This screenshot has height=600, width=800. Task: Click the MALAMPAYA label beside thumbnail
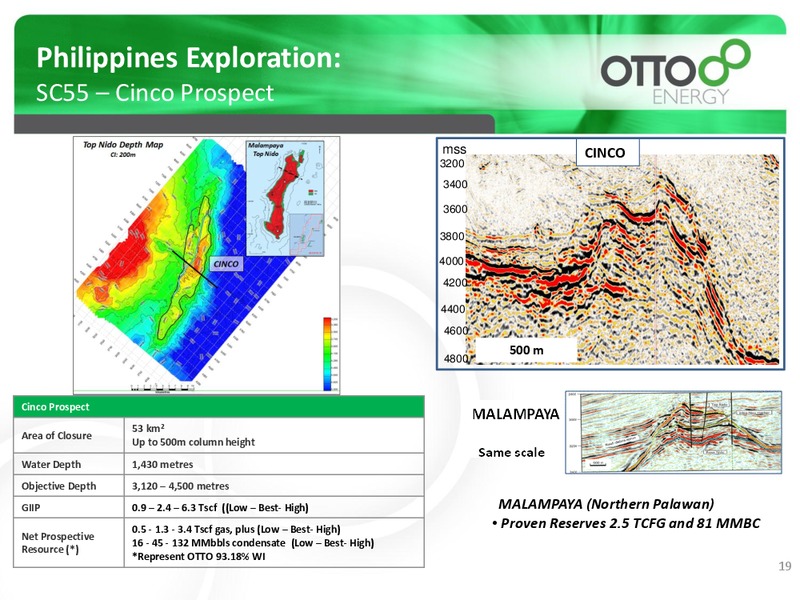pos(516,414)
